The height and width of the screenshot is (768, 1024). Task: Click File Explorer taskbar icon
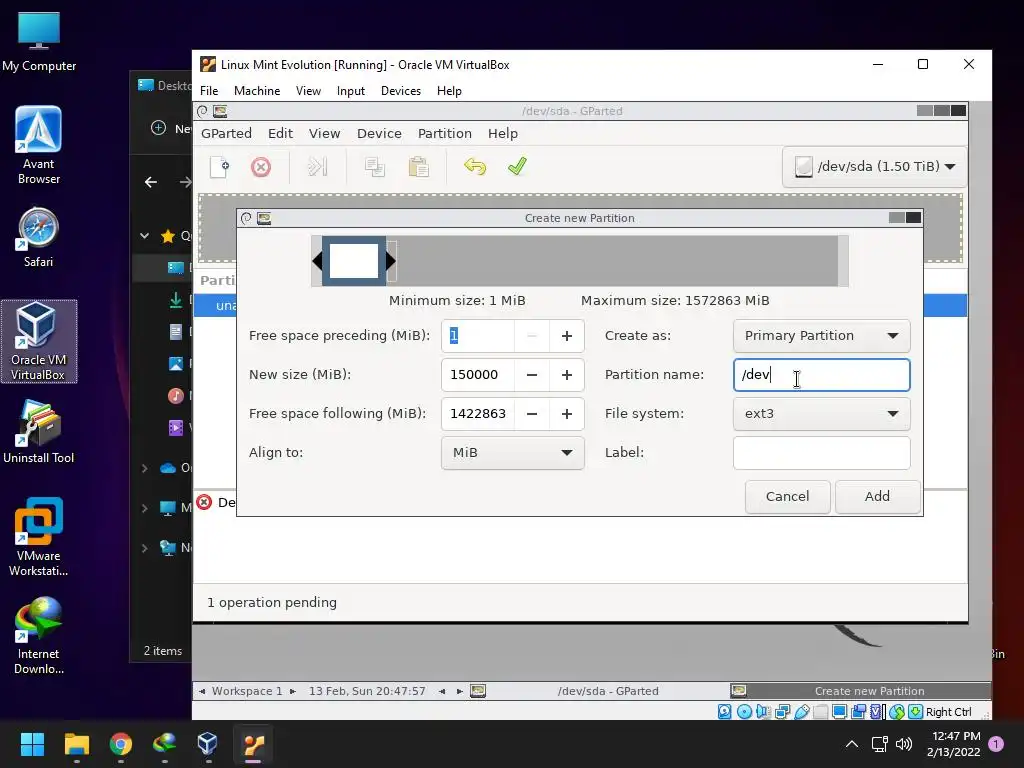click(x=76, y=744)
